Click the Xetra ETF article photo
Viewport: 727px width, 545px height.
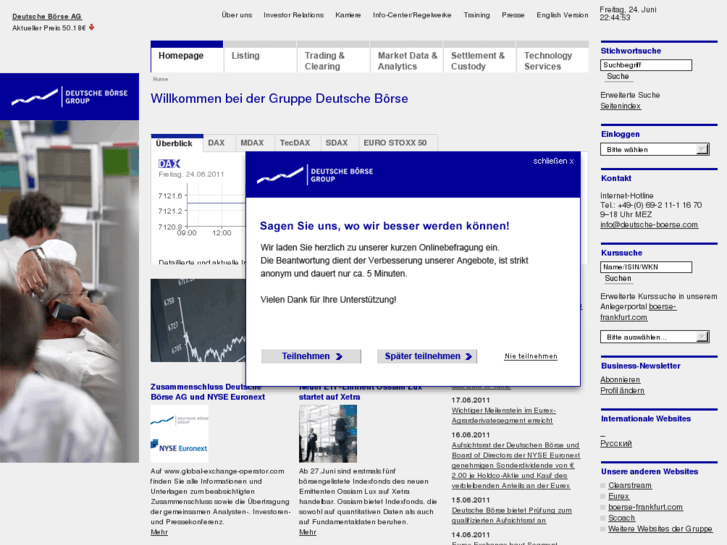coord(328,434)
